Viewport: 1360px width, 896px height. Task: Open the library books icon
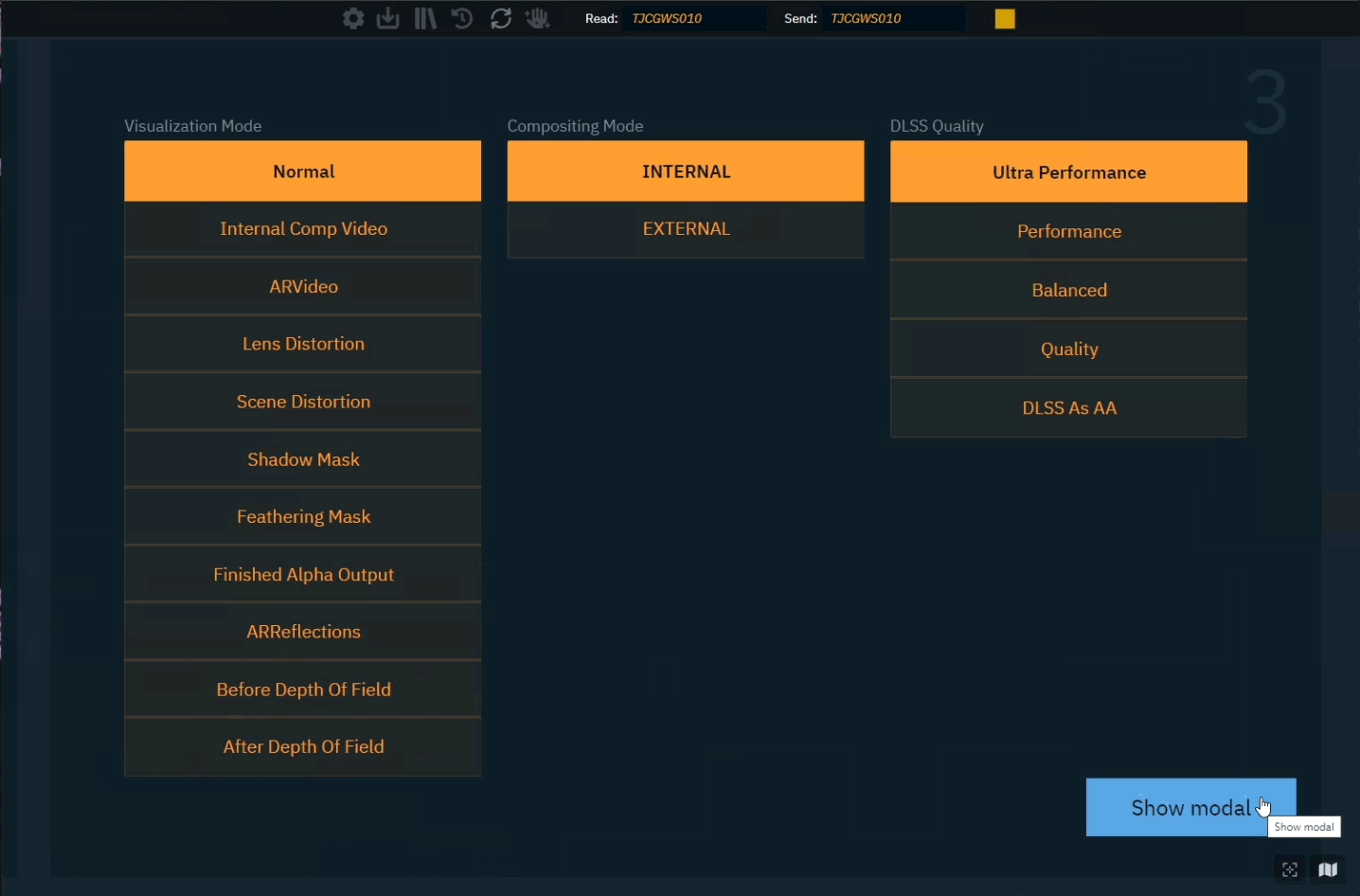coord(425,19)
